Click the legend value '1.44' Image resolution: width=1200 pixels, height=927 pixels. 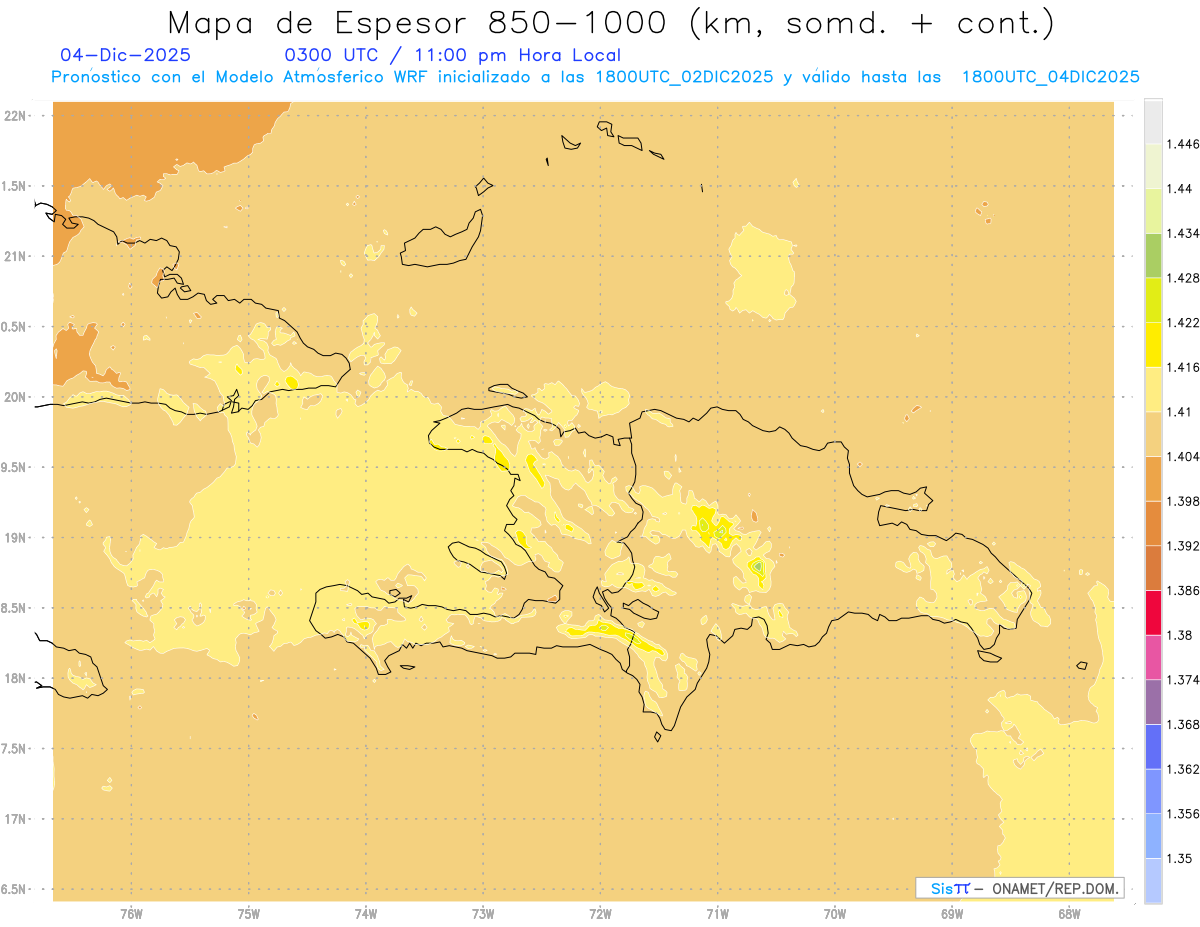[x=1179, y=189]
